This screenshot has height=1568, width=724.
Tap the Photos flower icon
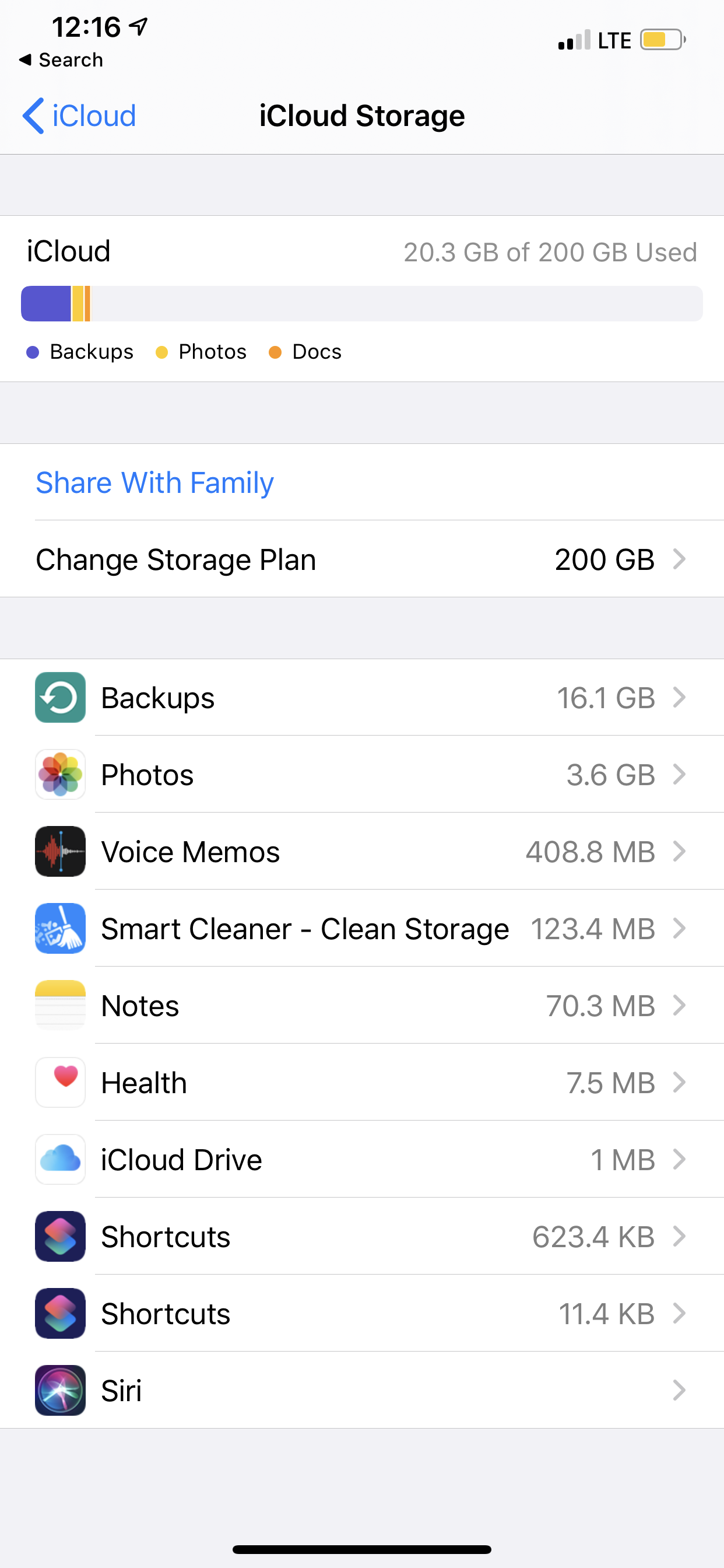point(59,774)
